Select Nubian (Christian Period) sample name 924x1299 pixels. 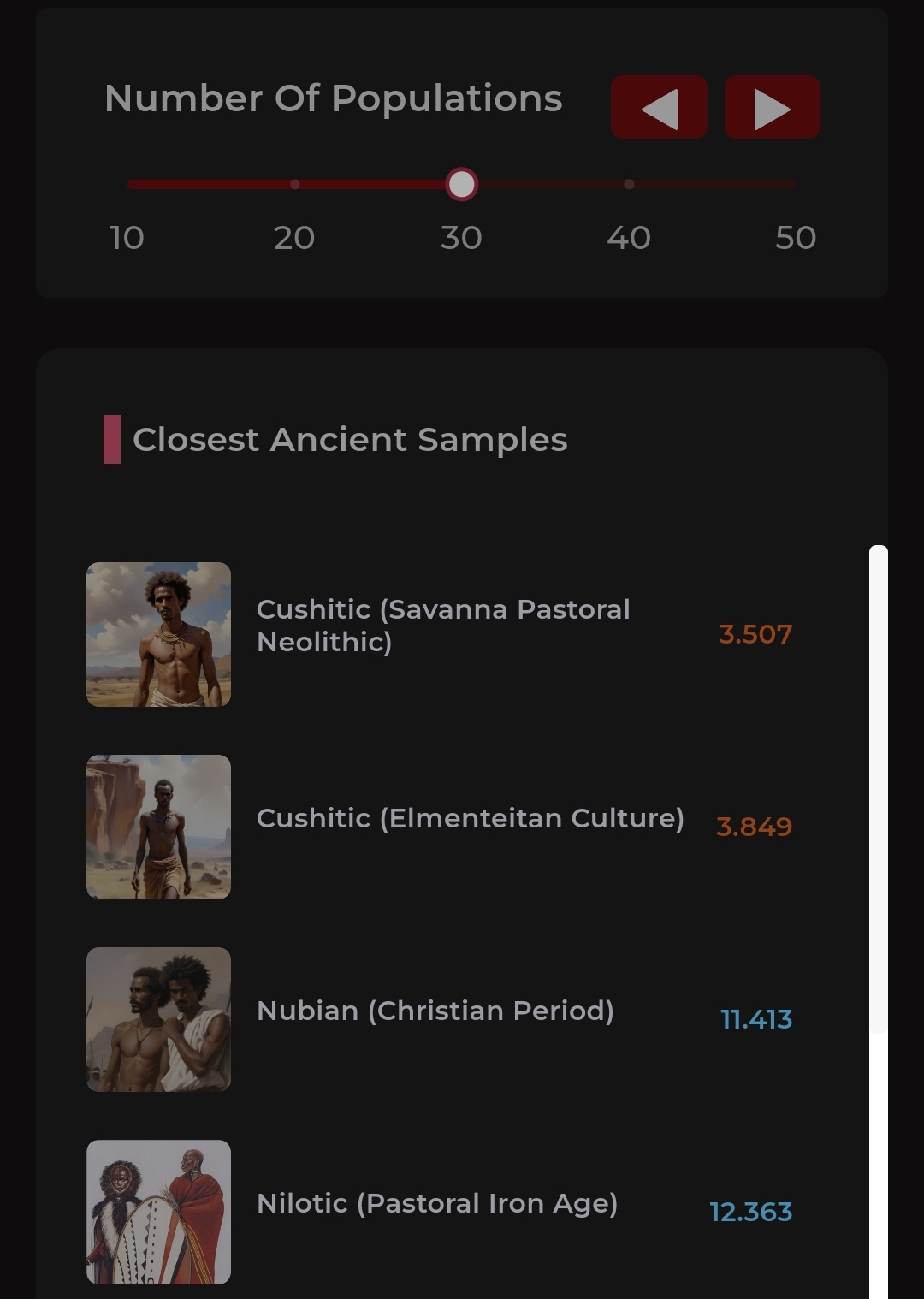435,1011
